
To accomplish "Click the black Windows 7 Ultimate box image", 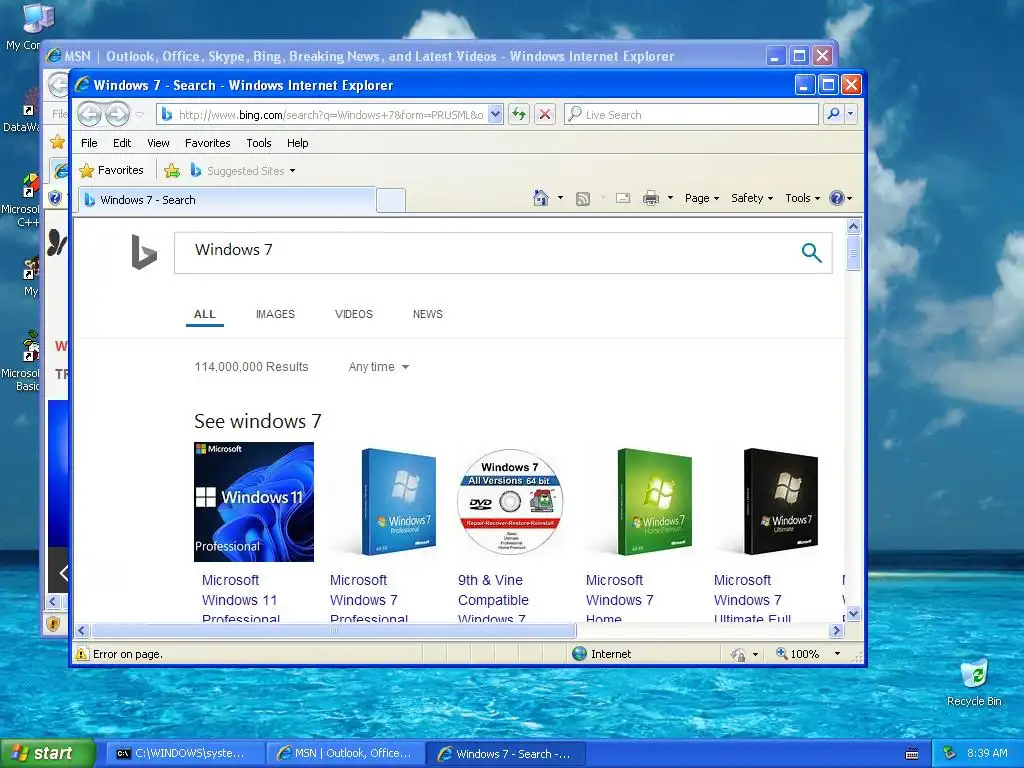I will pyautogui.click(x=780, y=502).
